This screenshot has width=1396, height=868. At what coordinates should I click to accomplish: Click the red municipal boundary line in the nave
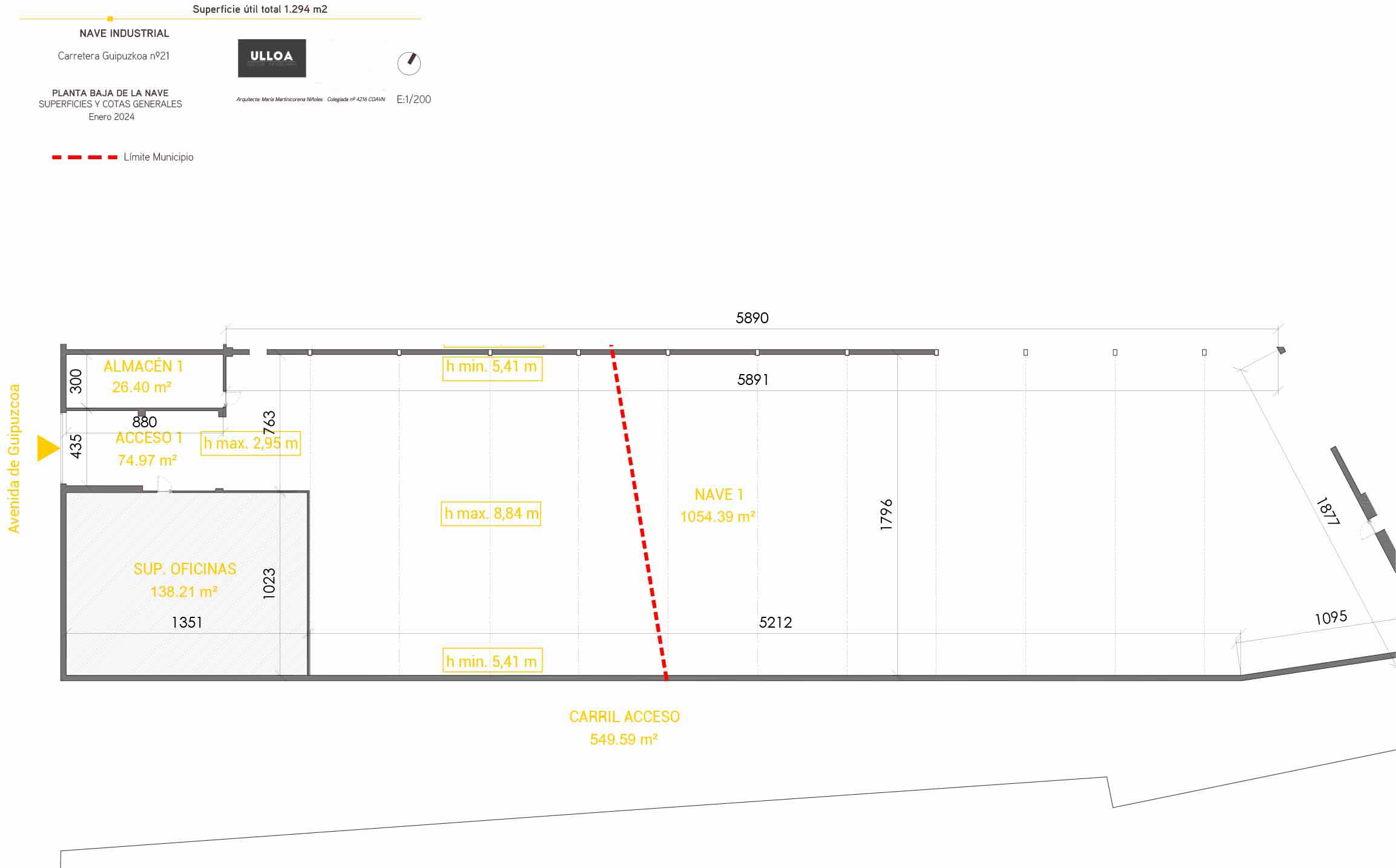[639, 512]
